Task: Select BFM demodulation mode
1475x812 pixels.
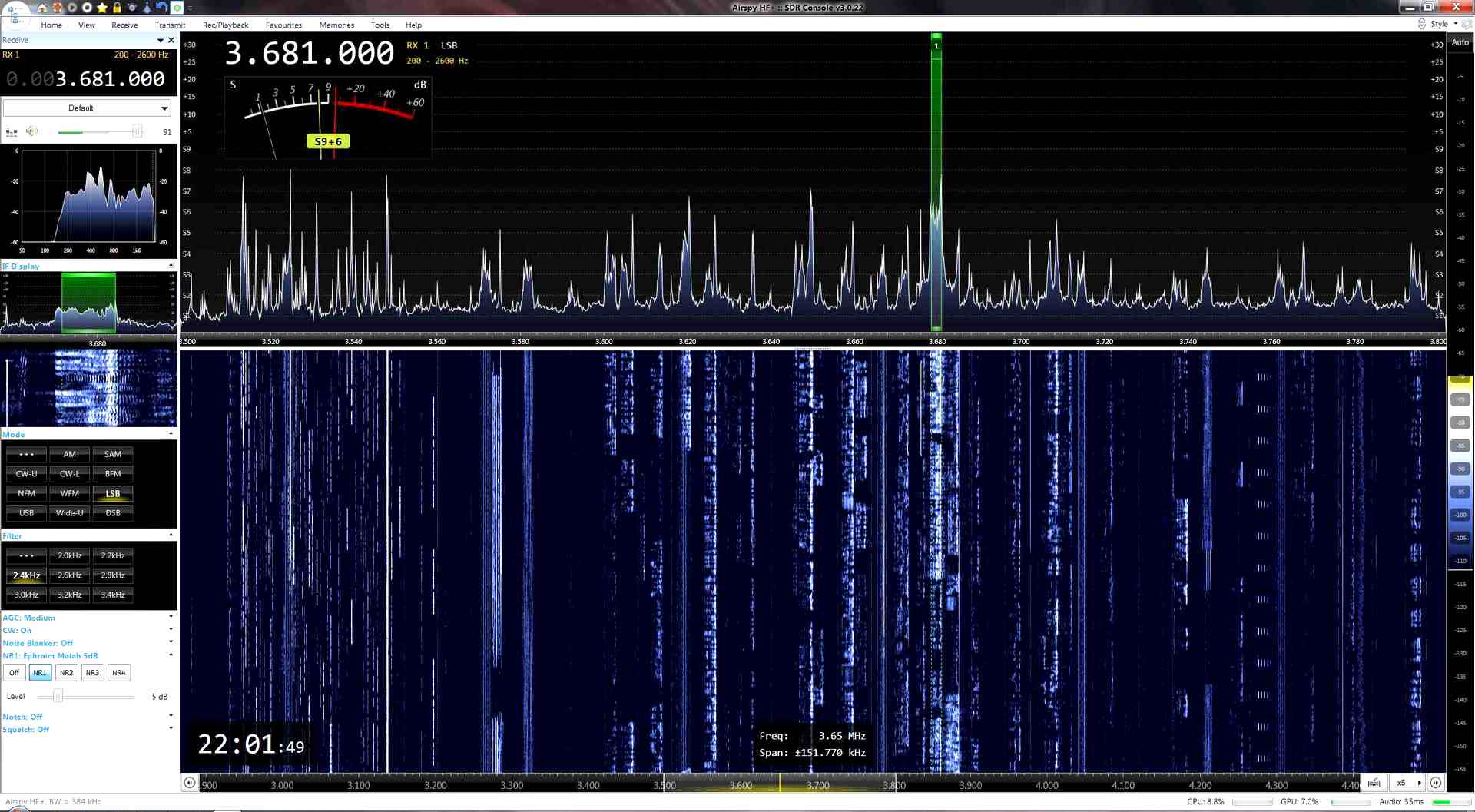Action: click(113, 474)
